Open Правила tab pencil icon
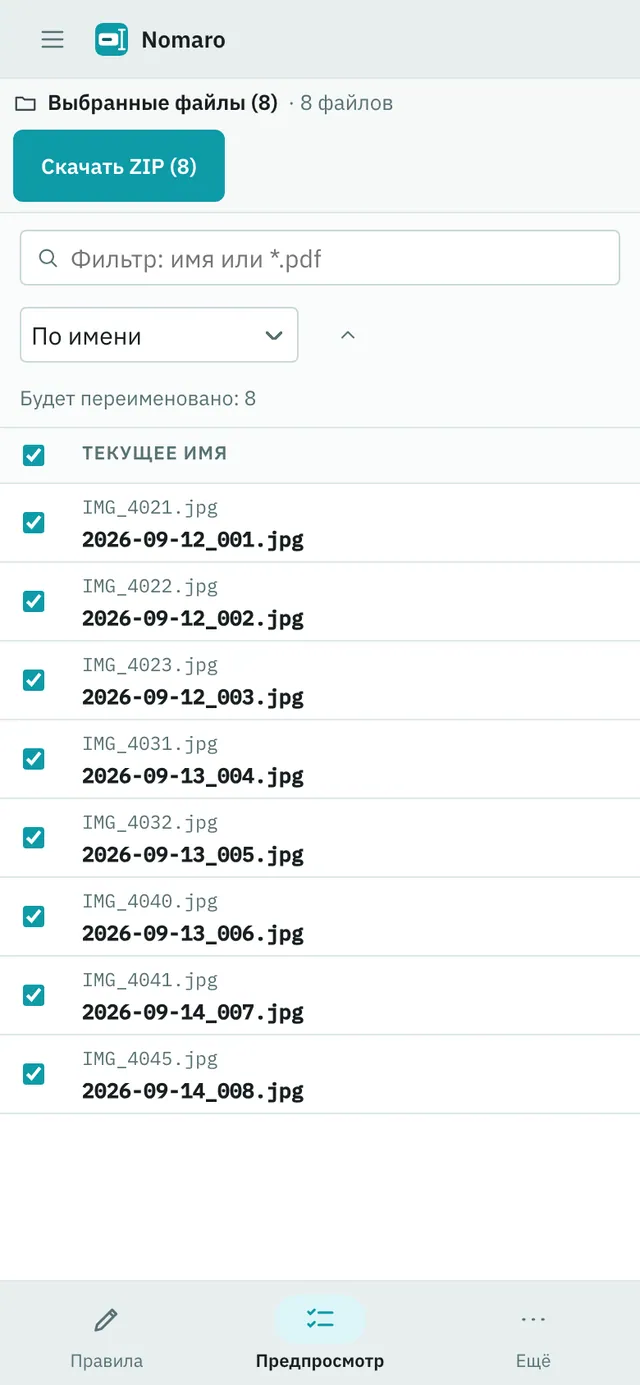The image size is (640, 1385). 106,1320
